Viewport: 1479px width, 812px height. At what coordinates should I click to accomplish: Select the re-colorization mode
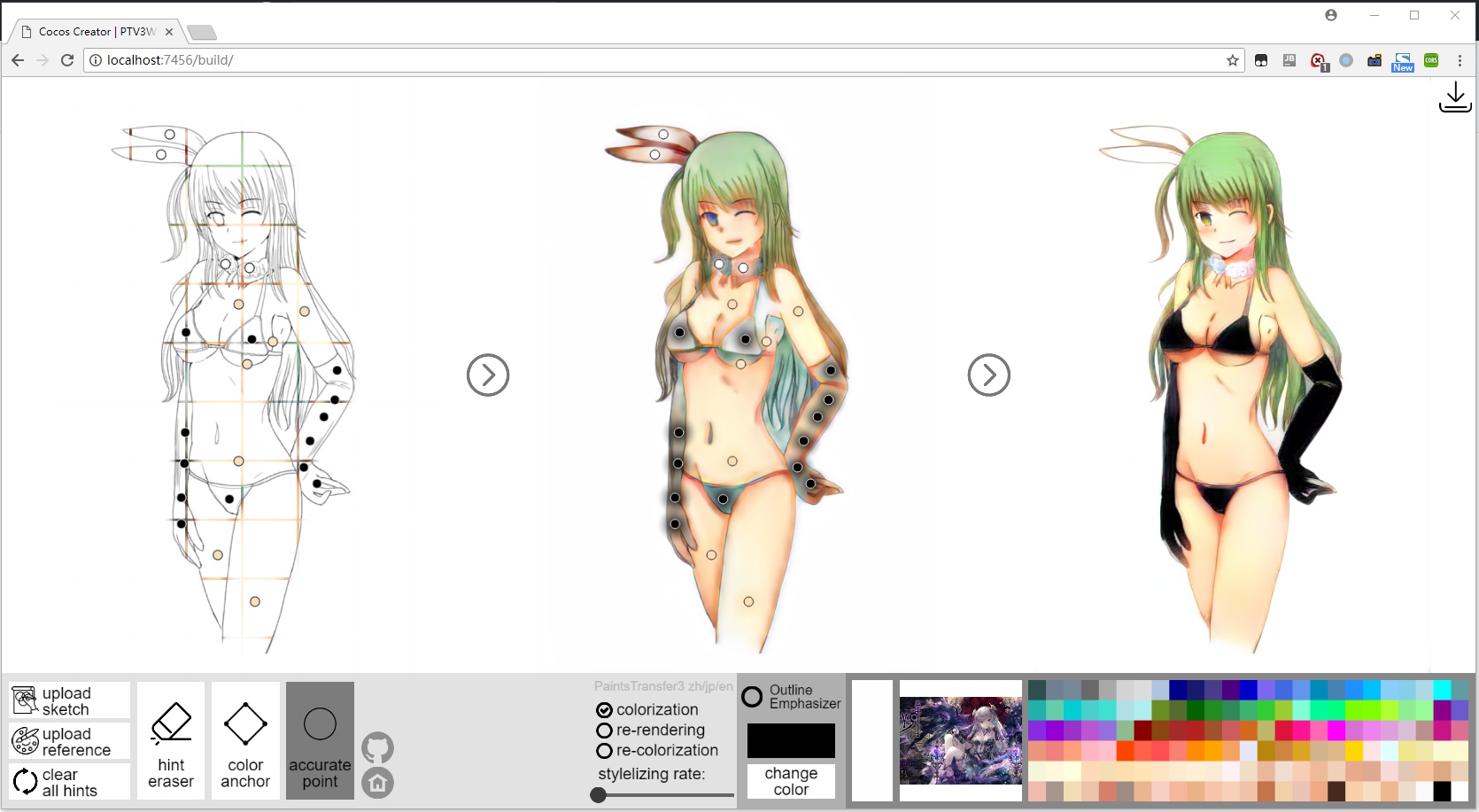pos(658,750)
